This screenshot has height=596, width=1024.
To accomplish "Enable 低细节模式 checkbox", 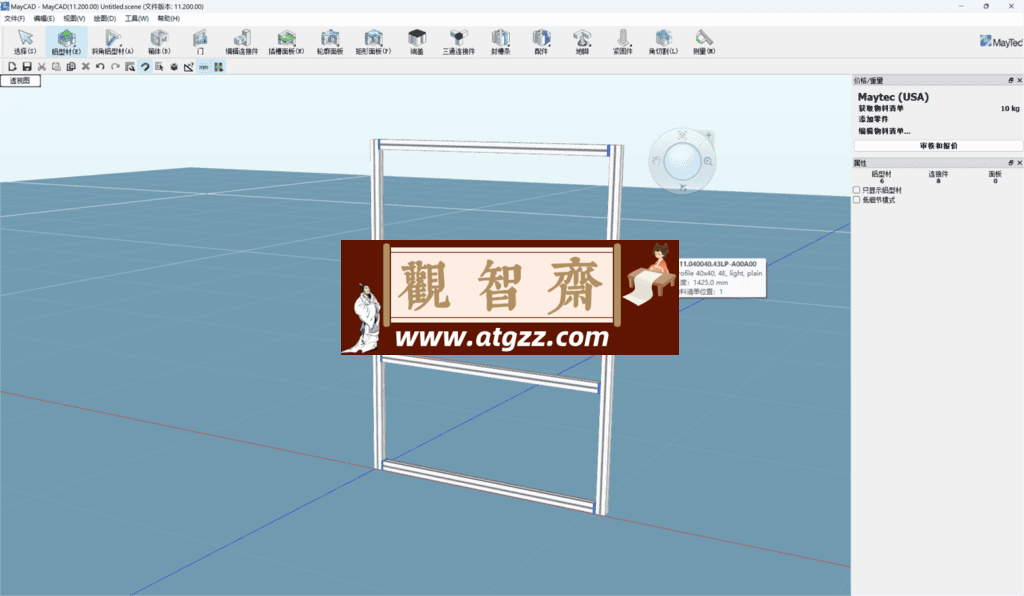I will 856,200.
